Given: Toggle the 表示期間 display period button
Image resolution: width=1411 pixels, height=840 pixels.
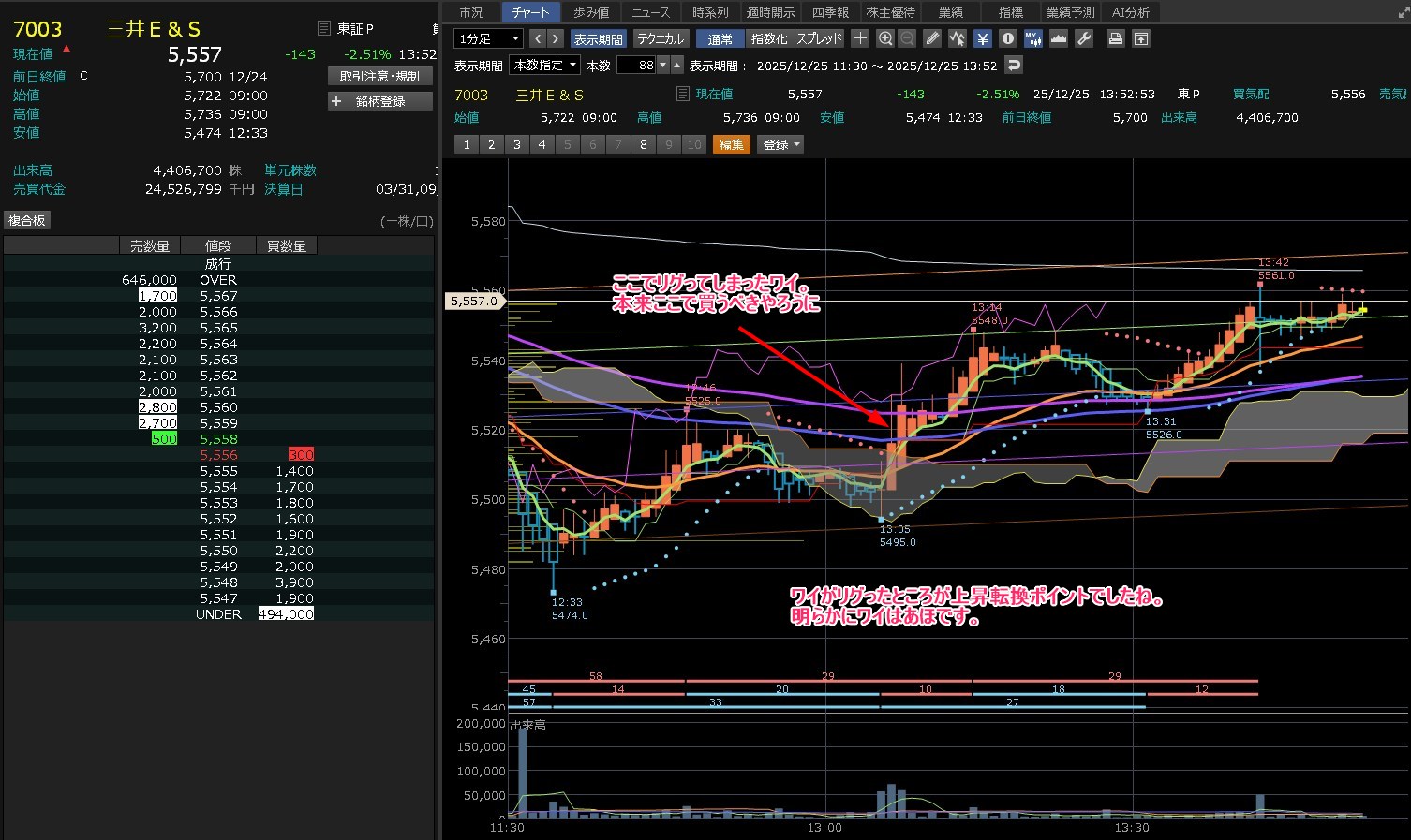Looking at the screenshot, I should point(598,38).
